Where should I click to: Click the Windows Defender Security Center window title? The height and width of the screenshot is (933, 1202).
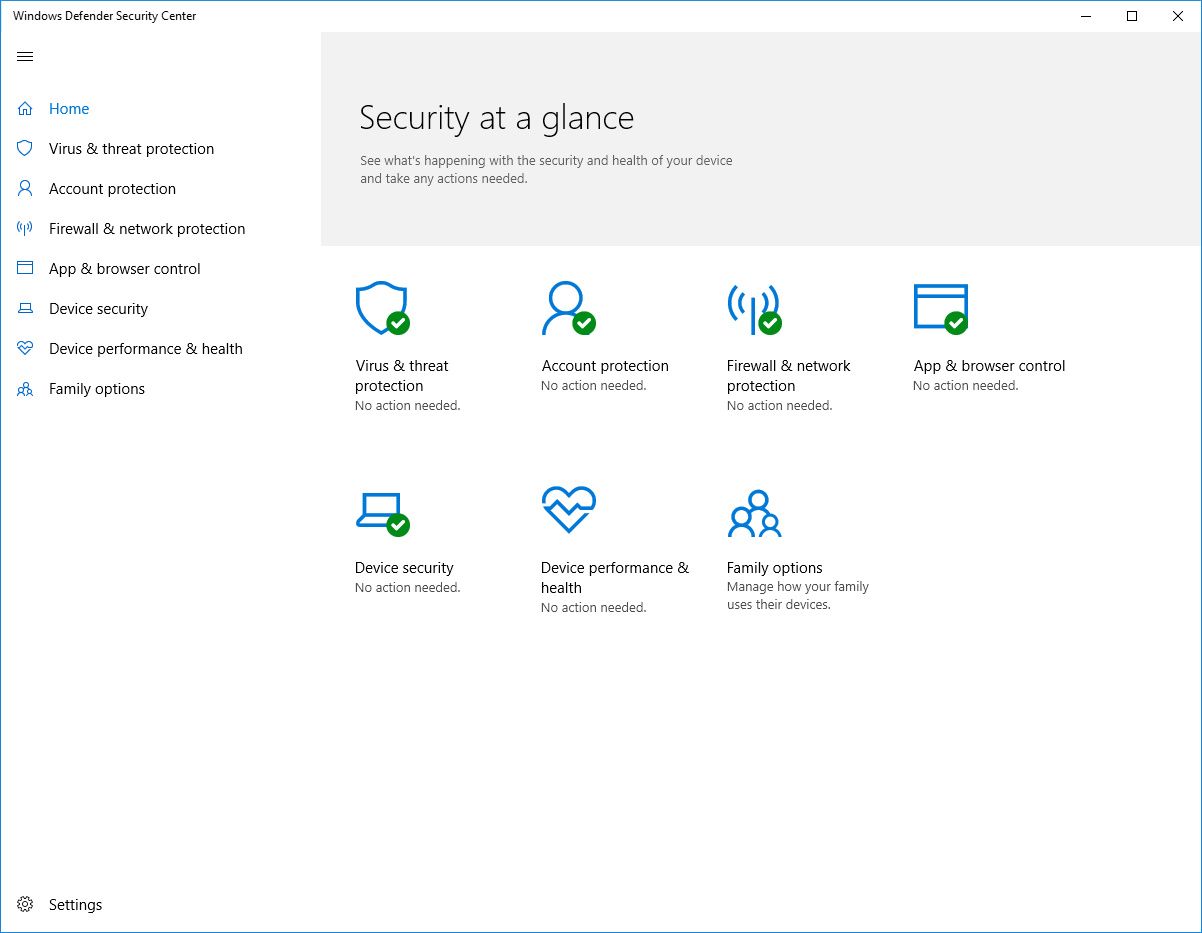point(105,16)
